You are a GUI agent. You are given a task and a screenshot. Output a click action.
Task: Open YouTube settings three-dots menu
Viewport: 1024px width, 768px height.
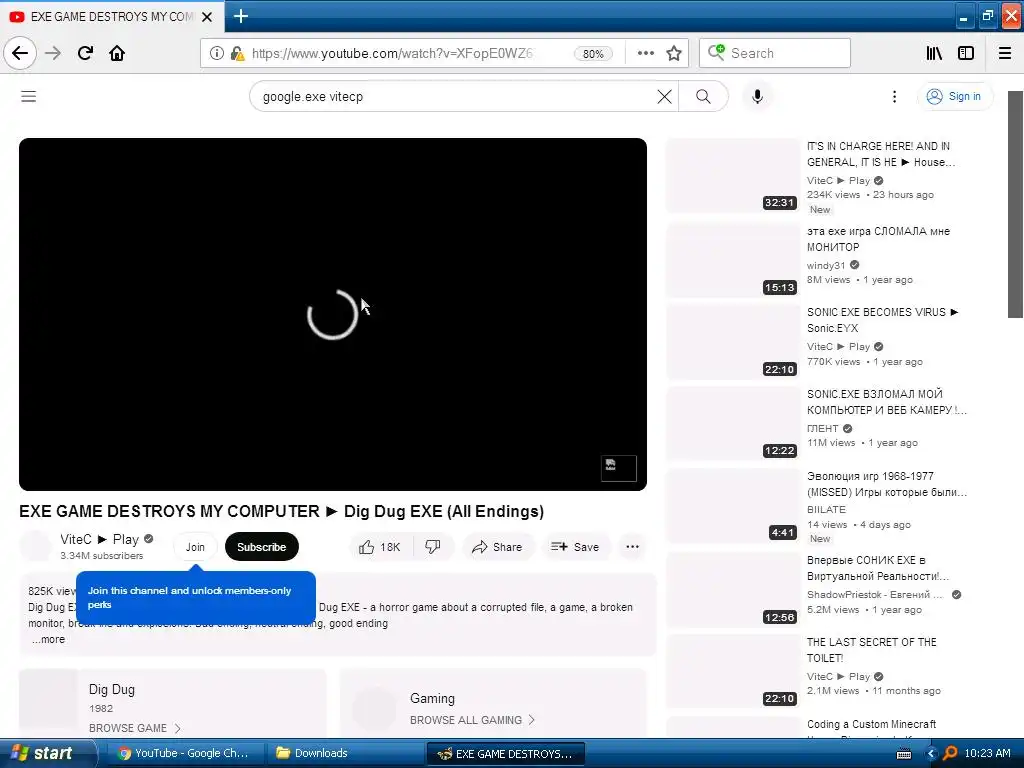(894, 97)
